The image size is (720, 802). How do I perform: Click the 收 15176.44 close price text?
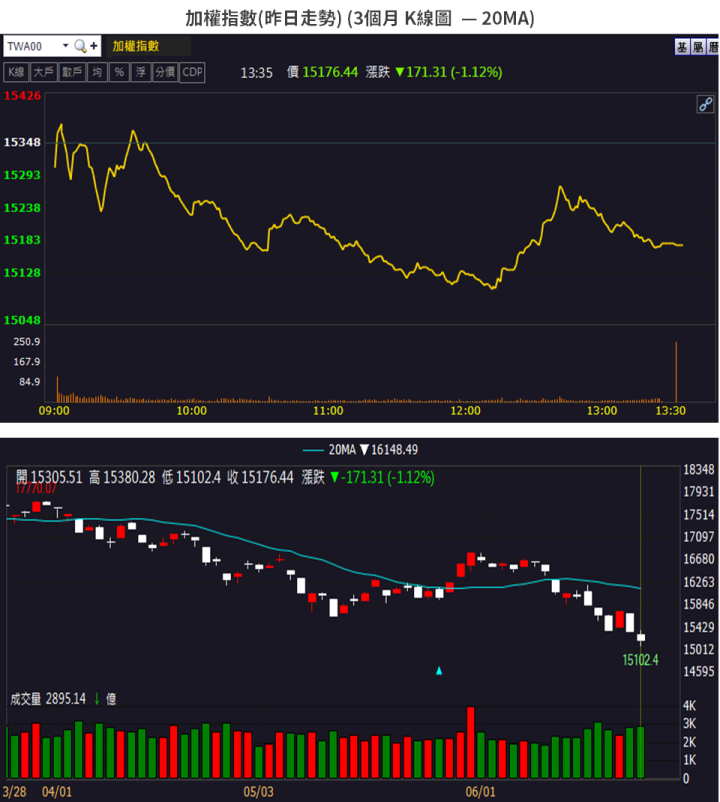260,477
